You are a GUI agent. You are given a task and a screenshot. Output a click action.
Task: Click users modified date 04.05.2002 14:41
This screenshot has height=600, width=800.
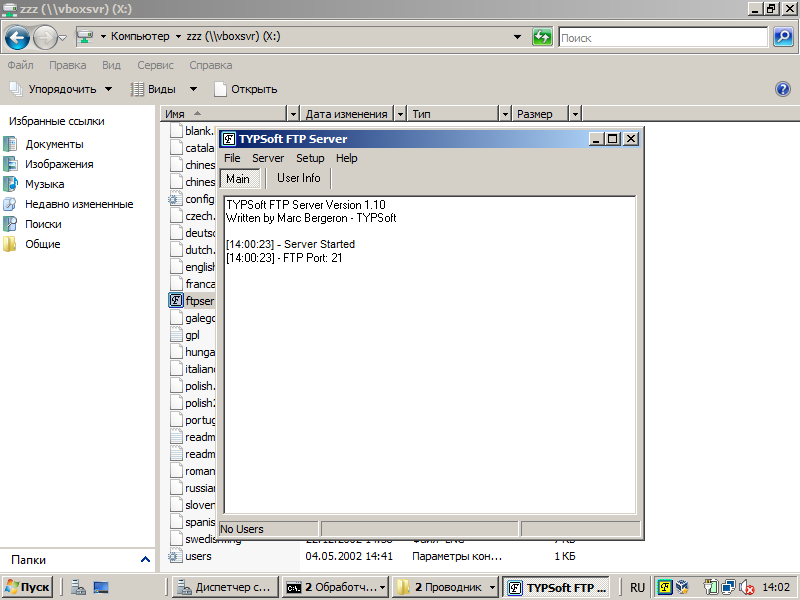[x=349, y=556]
